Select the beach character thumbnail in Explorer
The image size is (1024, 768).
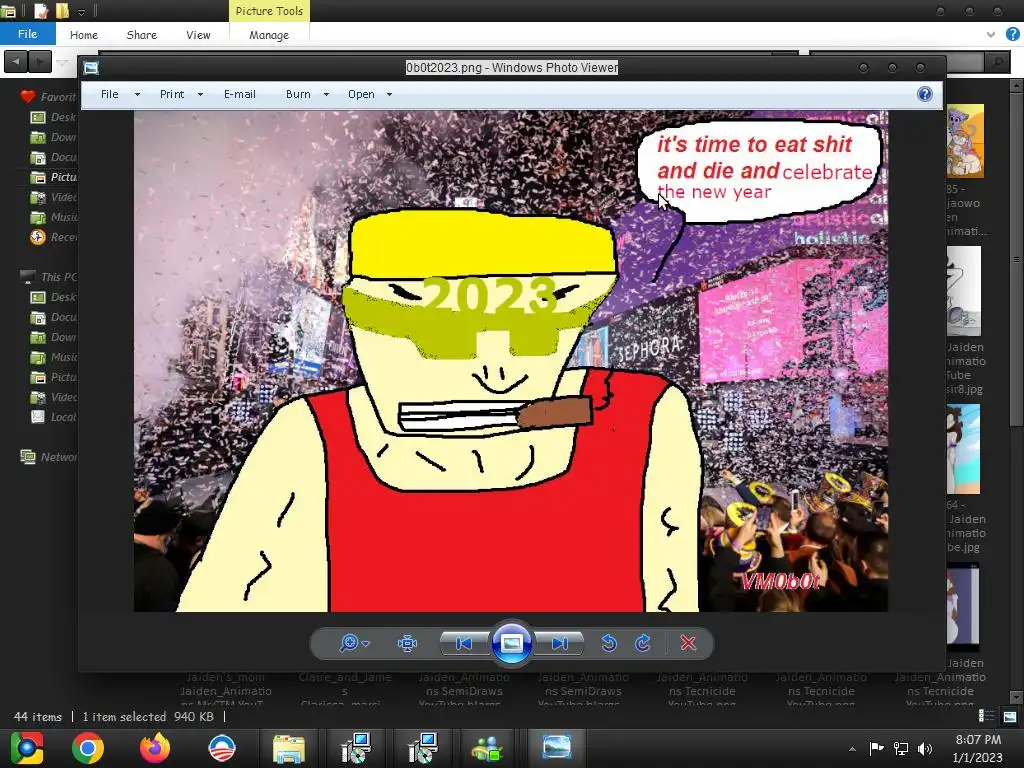tap(964, 449)
